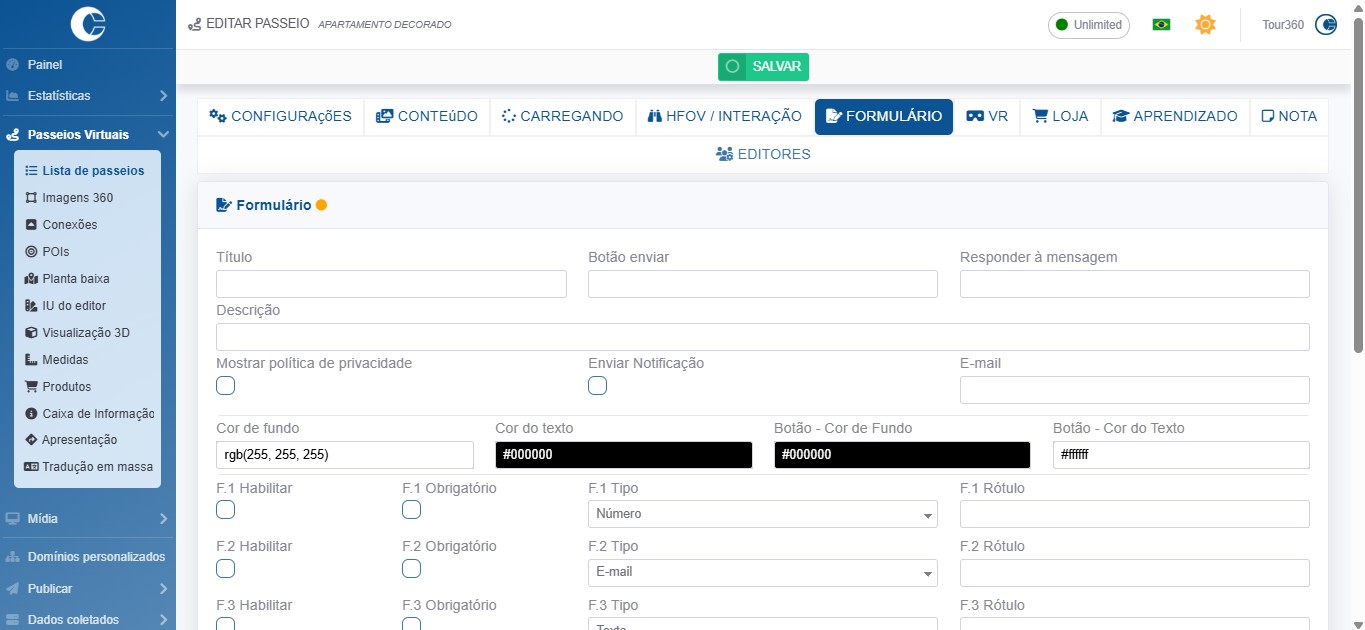Tick the F.1 Habilitar checkbox

pos(226,510)
